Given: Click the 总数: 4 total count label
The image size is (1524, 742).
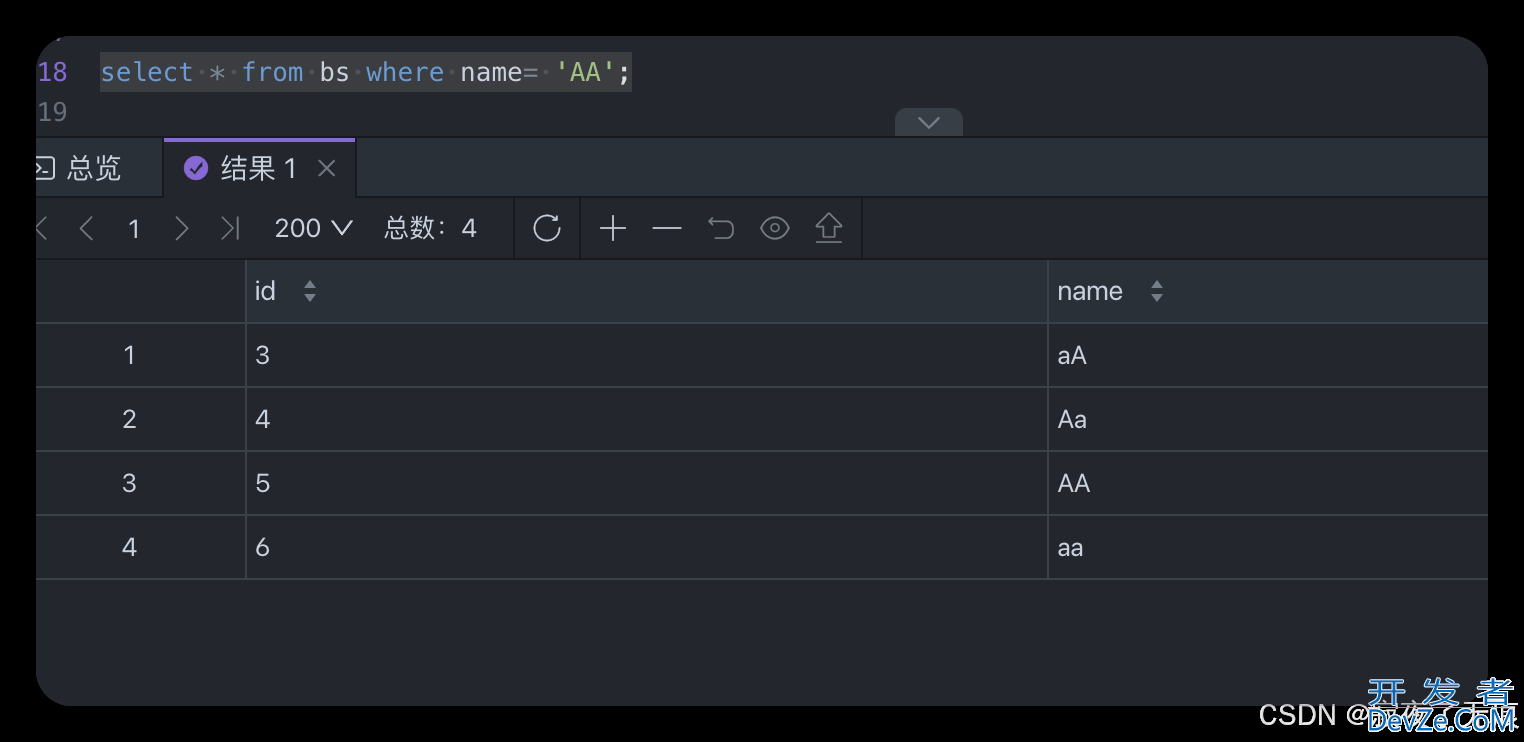Looking at the screenshot, I should coord(431,228).
